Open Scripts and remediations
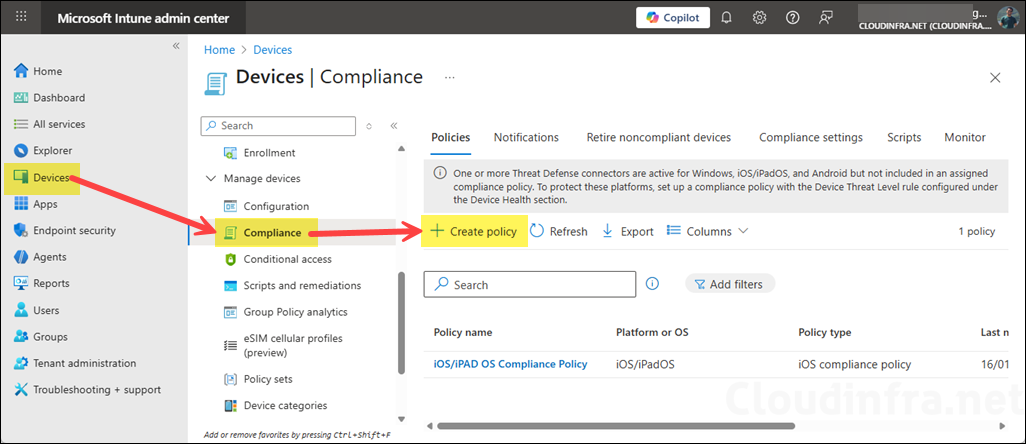Viewport: 1026px width, 444px height. pyautogui.click(x=302, y=285)
